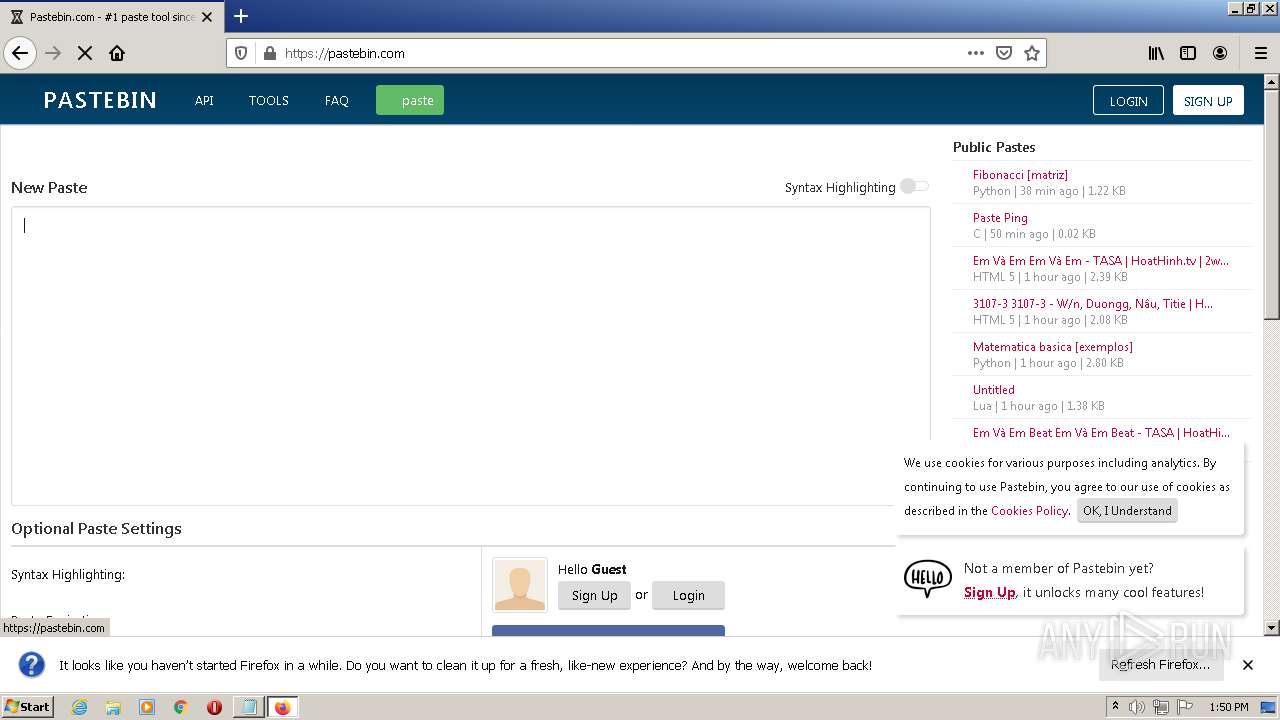Viewport: 1280px width, 720px height.
Task: Launch Internet Explorer from the taskbar
Action: tap(79, 706)
